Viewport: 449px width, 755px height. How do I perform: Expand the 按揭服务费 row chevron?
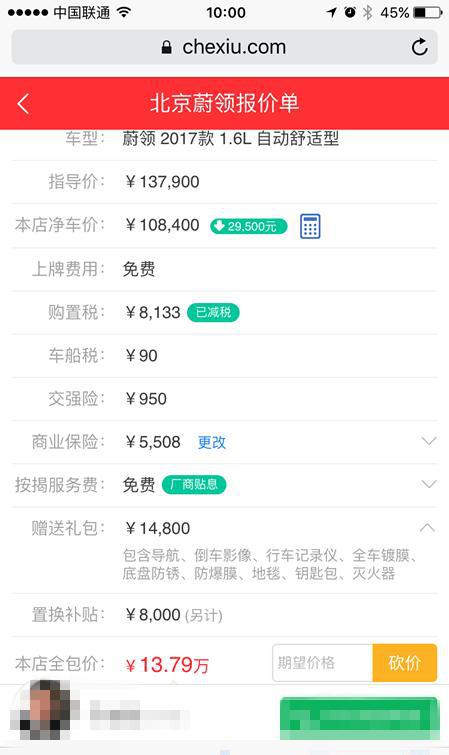pyautogui.click(x=429, y=484)
